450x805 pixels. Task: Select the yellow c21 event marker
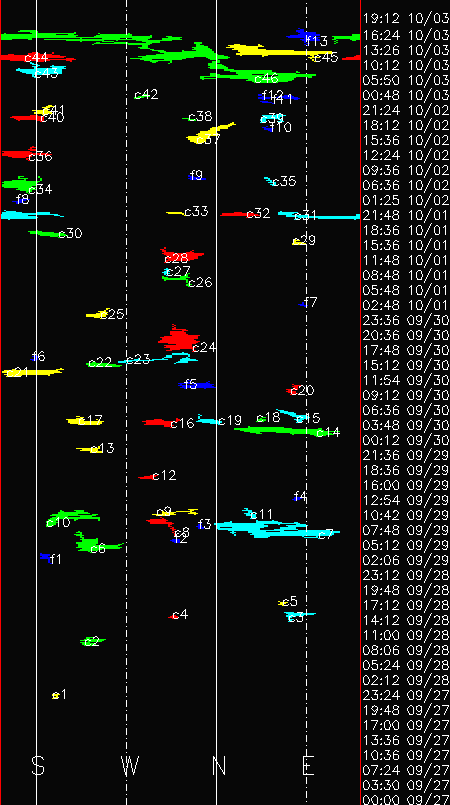pos(32,372)
